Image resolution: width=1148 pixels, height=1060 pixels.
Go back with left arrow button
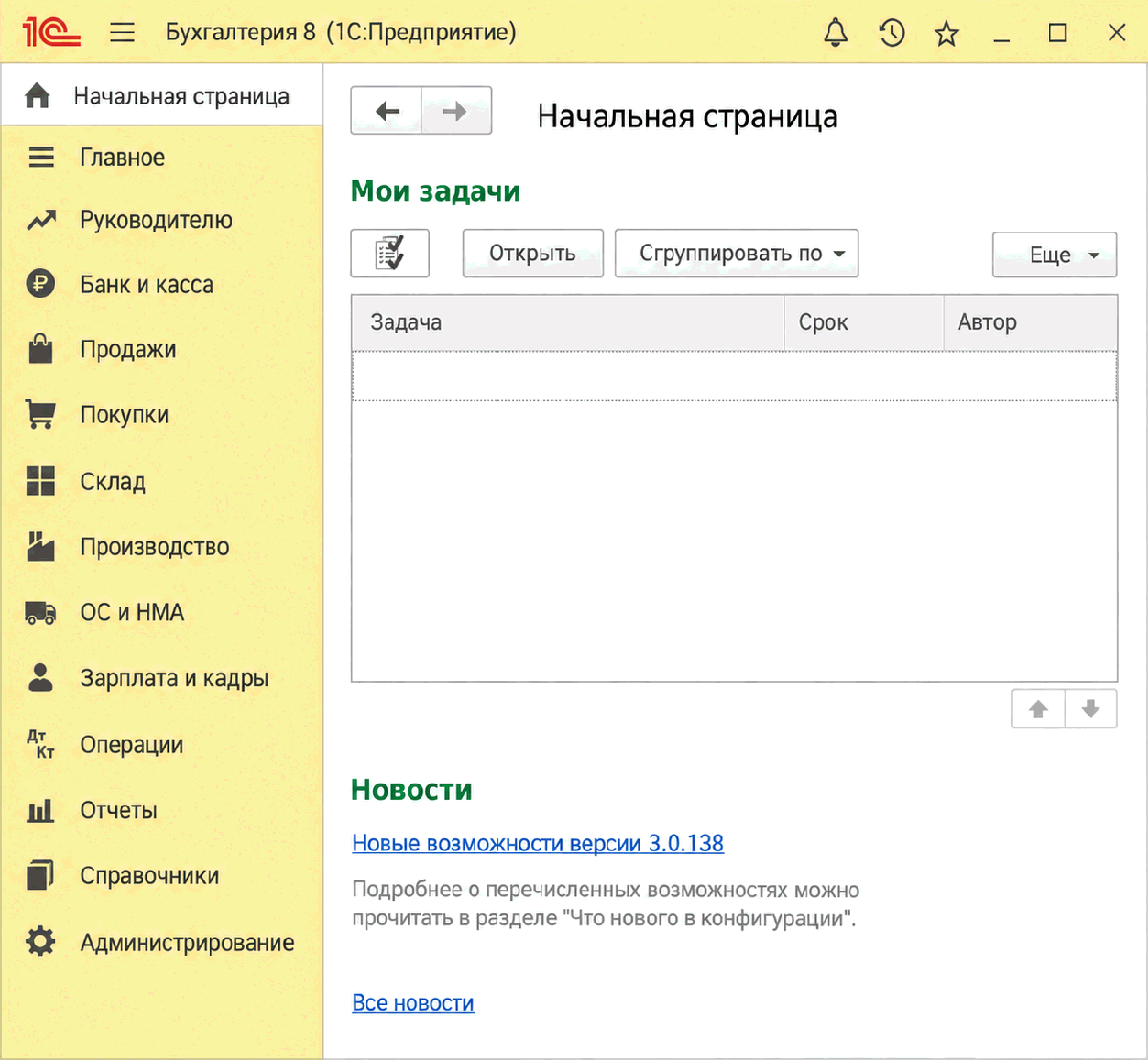click(x=386, y=111)
